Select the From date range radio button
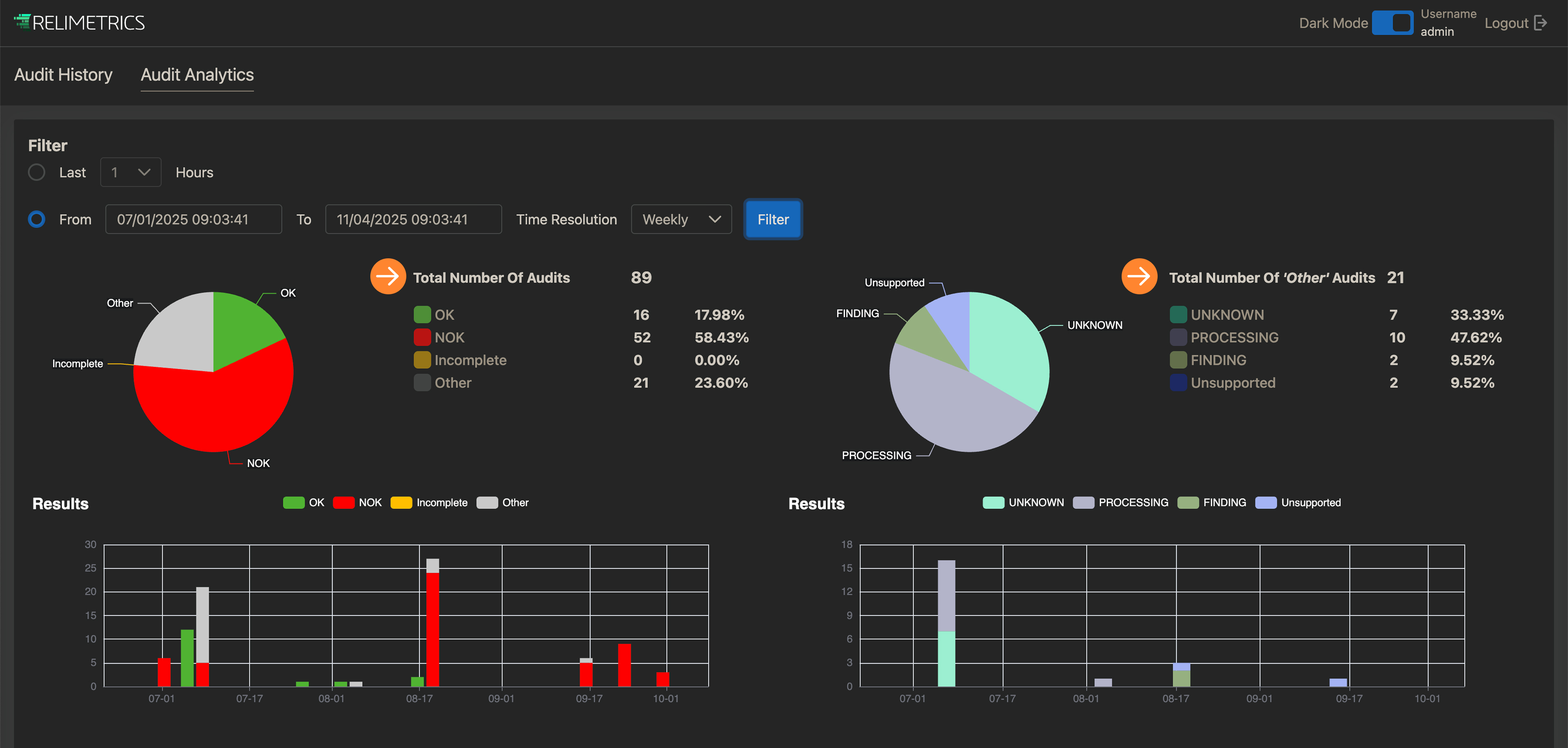 [36, 219]
